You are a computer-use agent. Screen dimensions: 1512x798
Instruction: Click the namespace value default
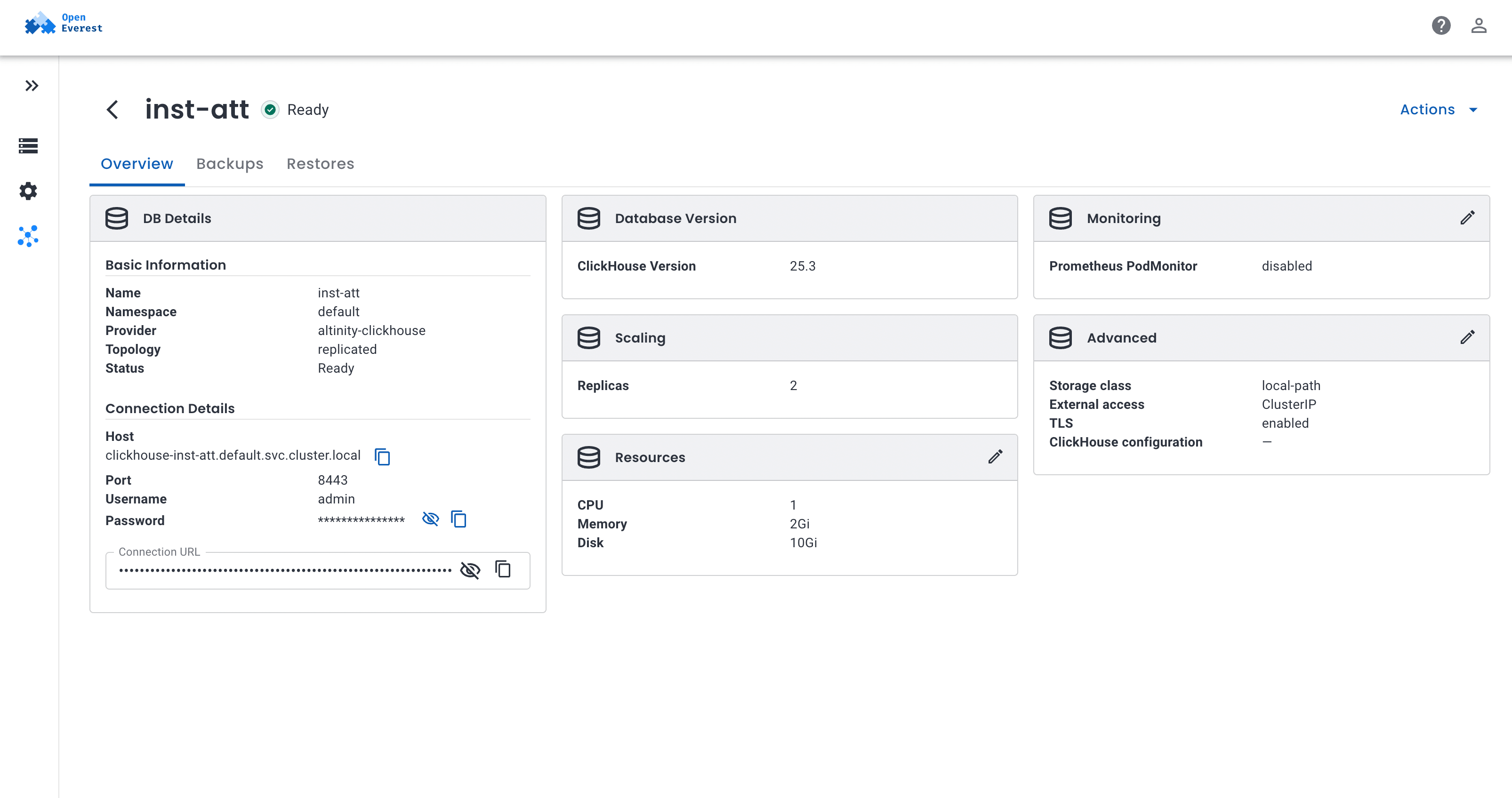[338, 311]
